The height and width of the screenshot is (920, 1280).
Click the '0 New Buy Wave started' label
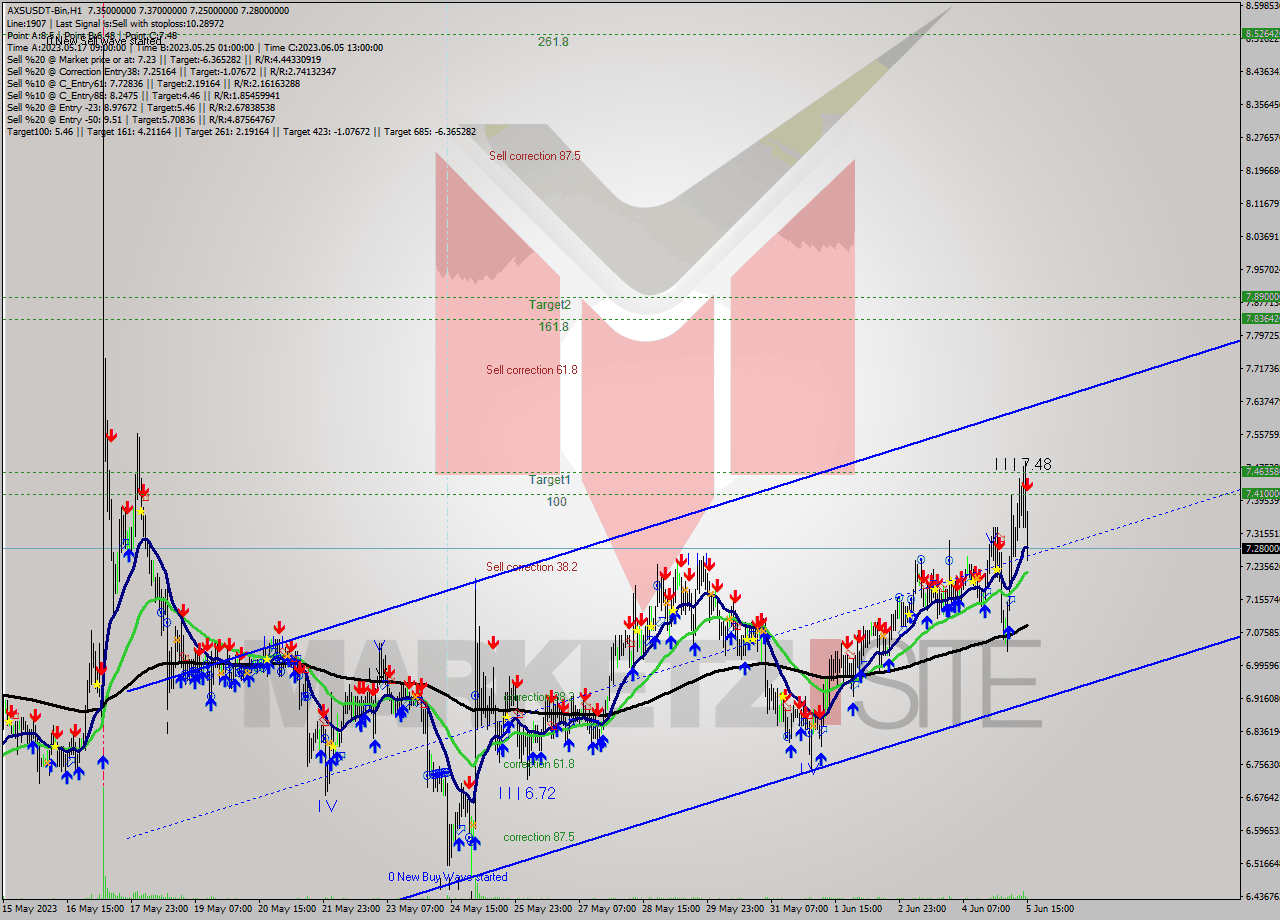(448, 877)
